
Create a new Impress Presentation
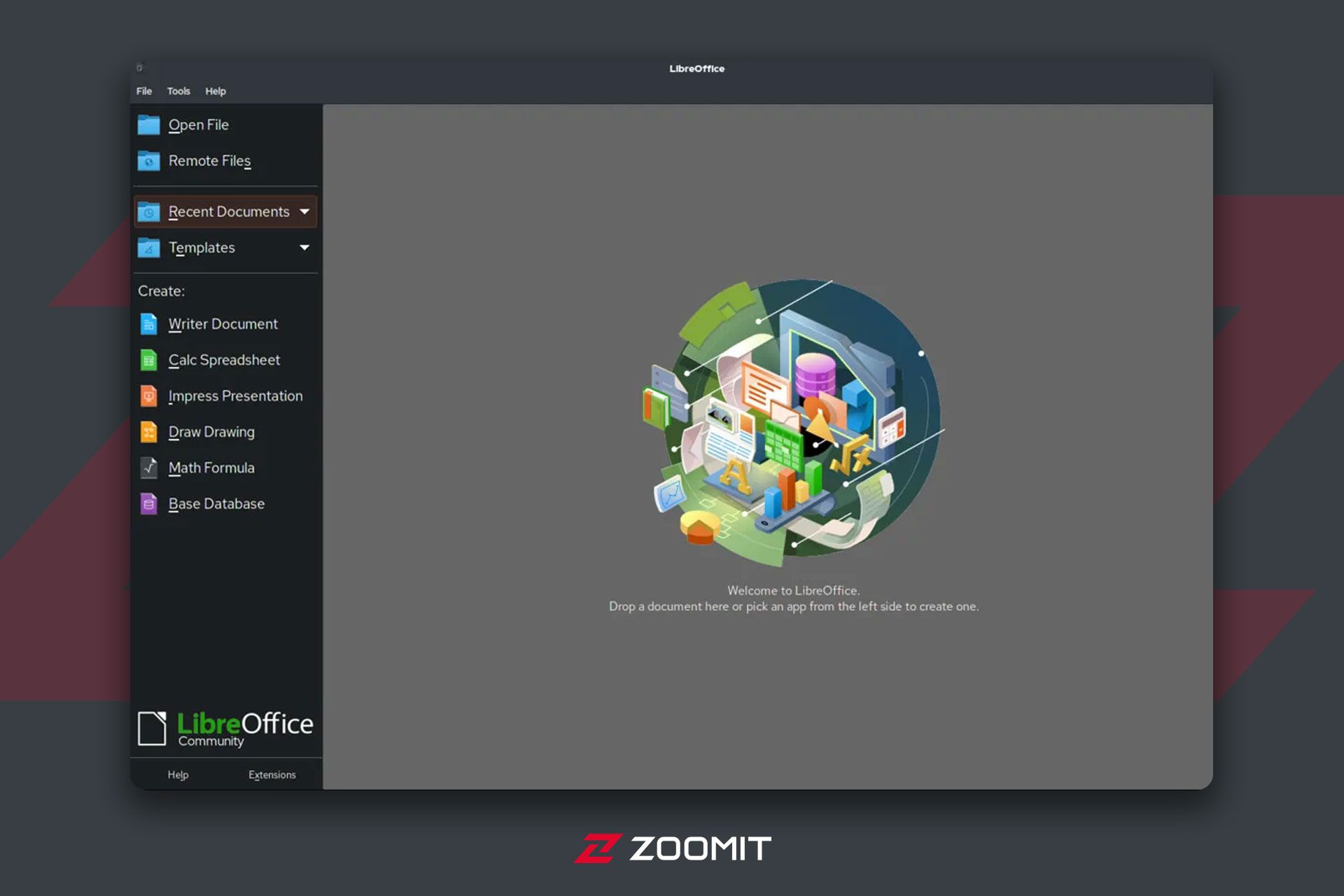click(235, 396)
